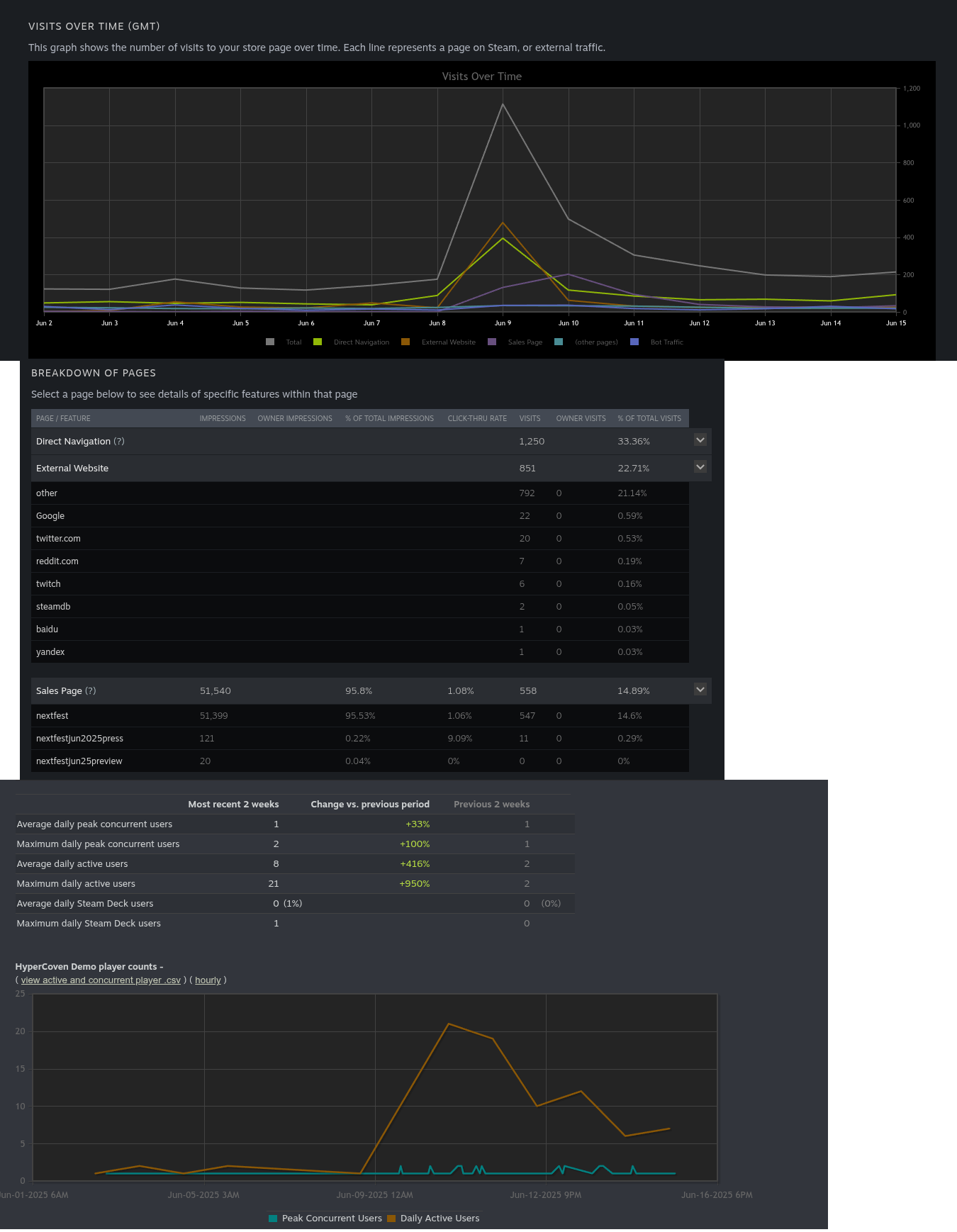Click the twitch source row
The height and width of the screenshot is (1232, 957).
pyautogui.click(x=360, y=583)
